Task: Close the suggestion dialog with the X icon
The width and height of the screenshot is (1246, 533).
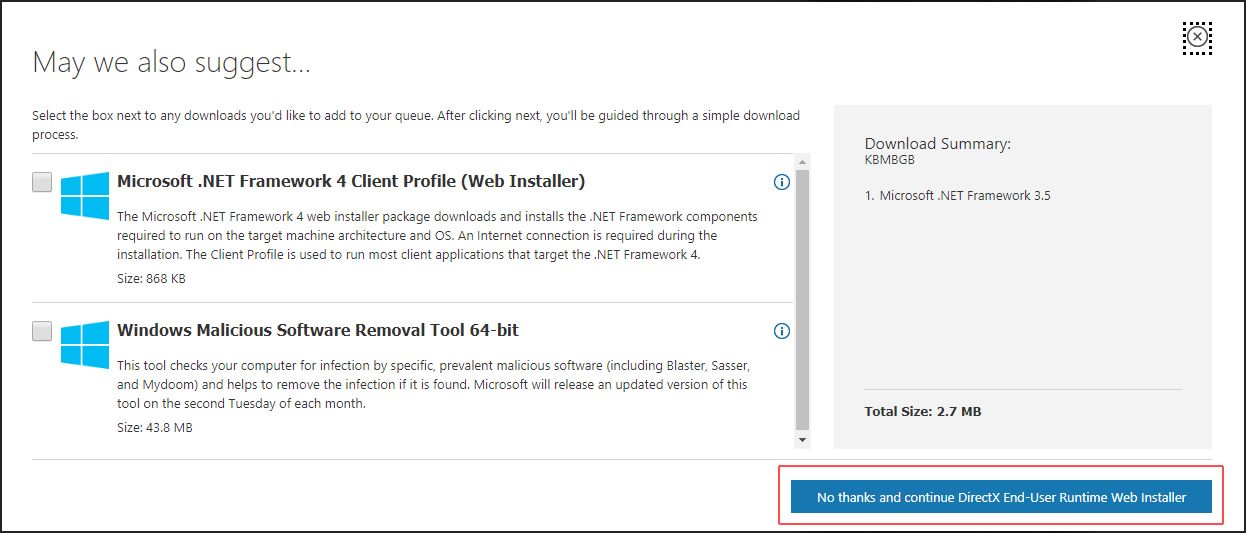Action: pos(1197,38)
